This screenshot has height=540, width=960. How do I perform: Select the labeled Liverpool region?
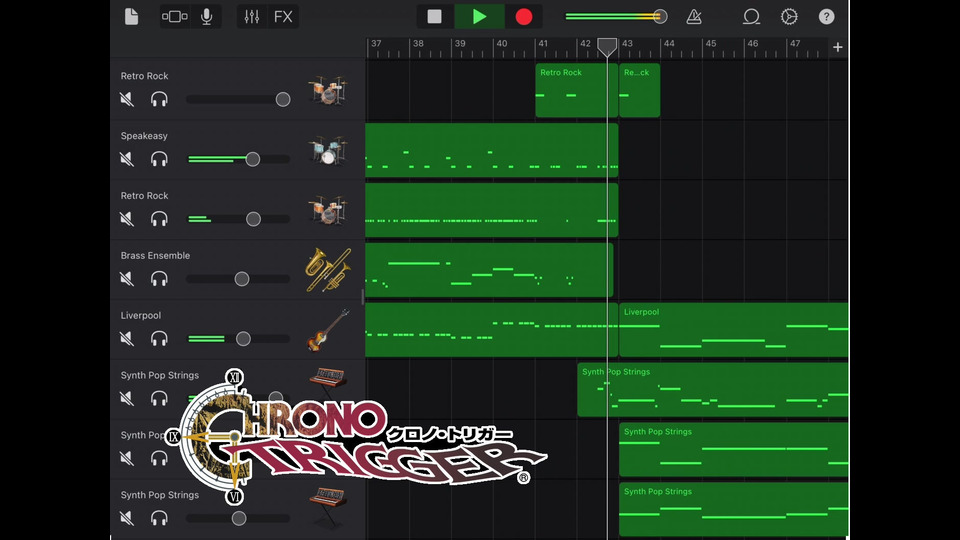(733, 330)
